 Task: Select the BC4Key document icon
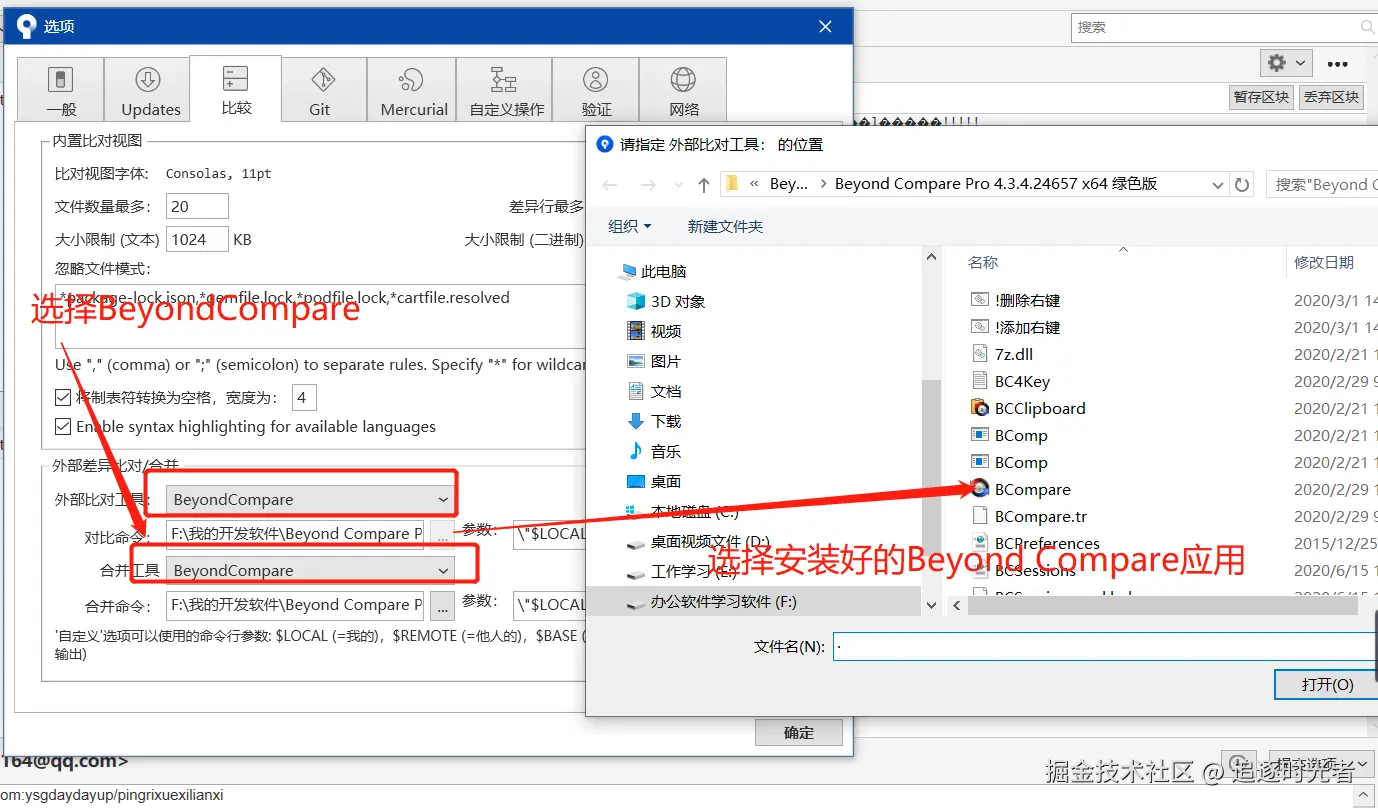[x=979, y=381]
